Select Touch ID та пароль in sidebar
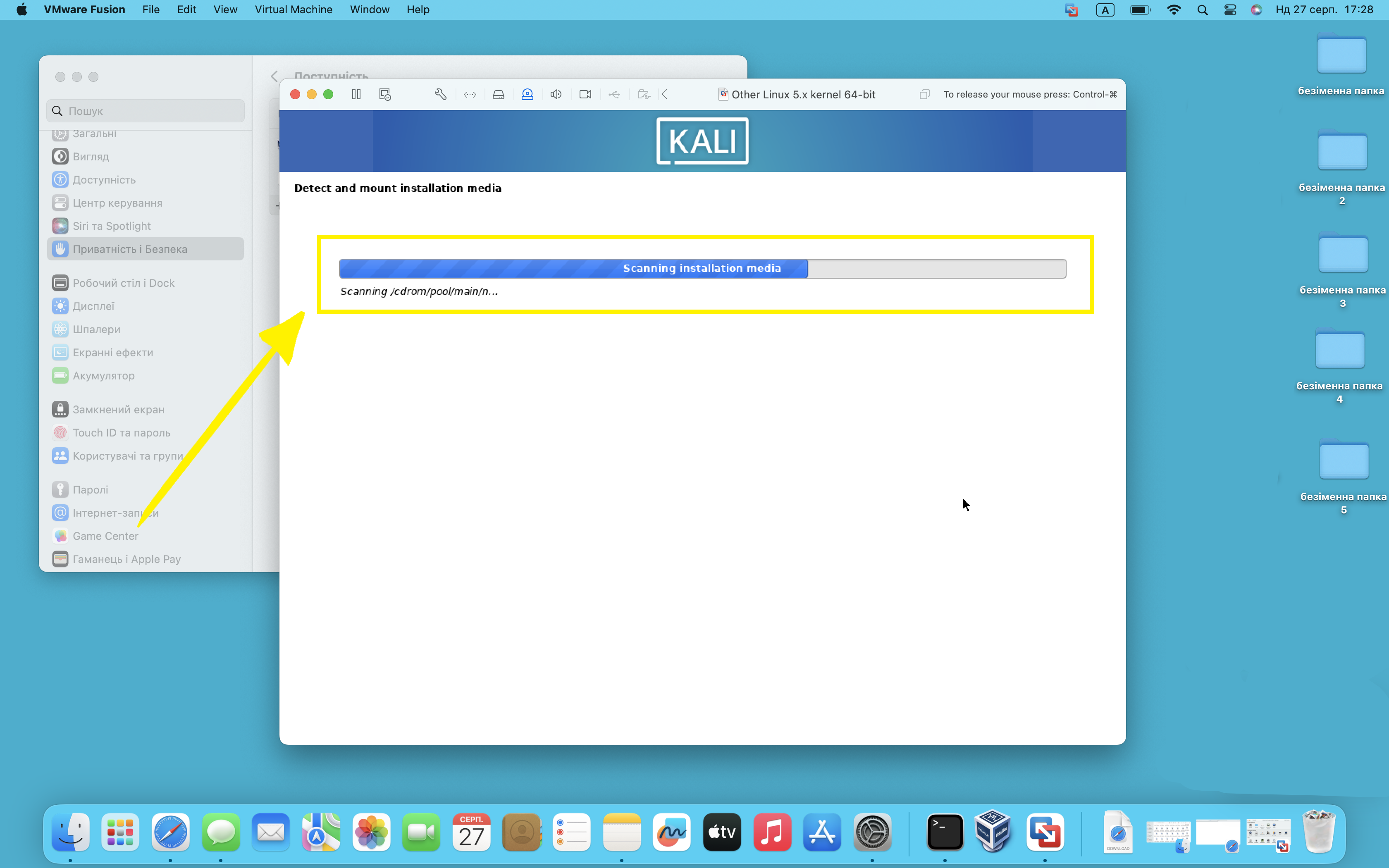Viewport: 1389px width, 868px height. [145, 432]
